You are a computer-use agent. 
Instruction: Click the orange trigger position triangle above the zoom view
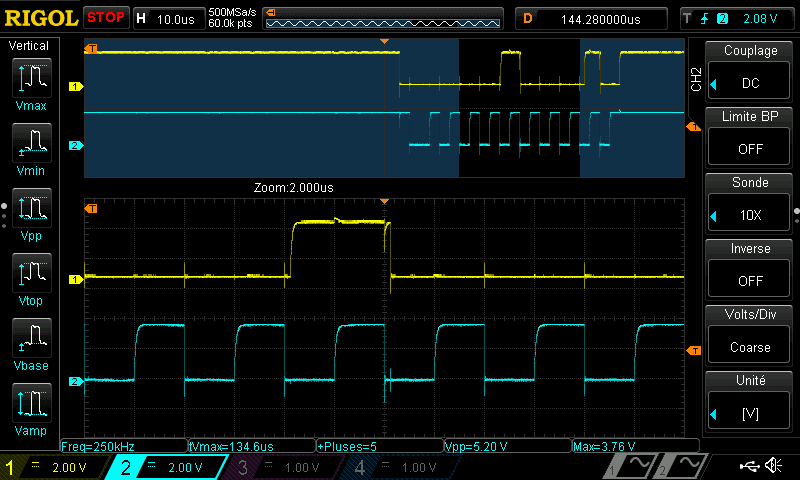pos(384,201)
